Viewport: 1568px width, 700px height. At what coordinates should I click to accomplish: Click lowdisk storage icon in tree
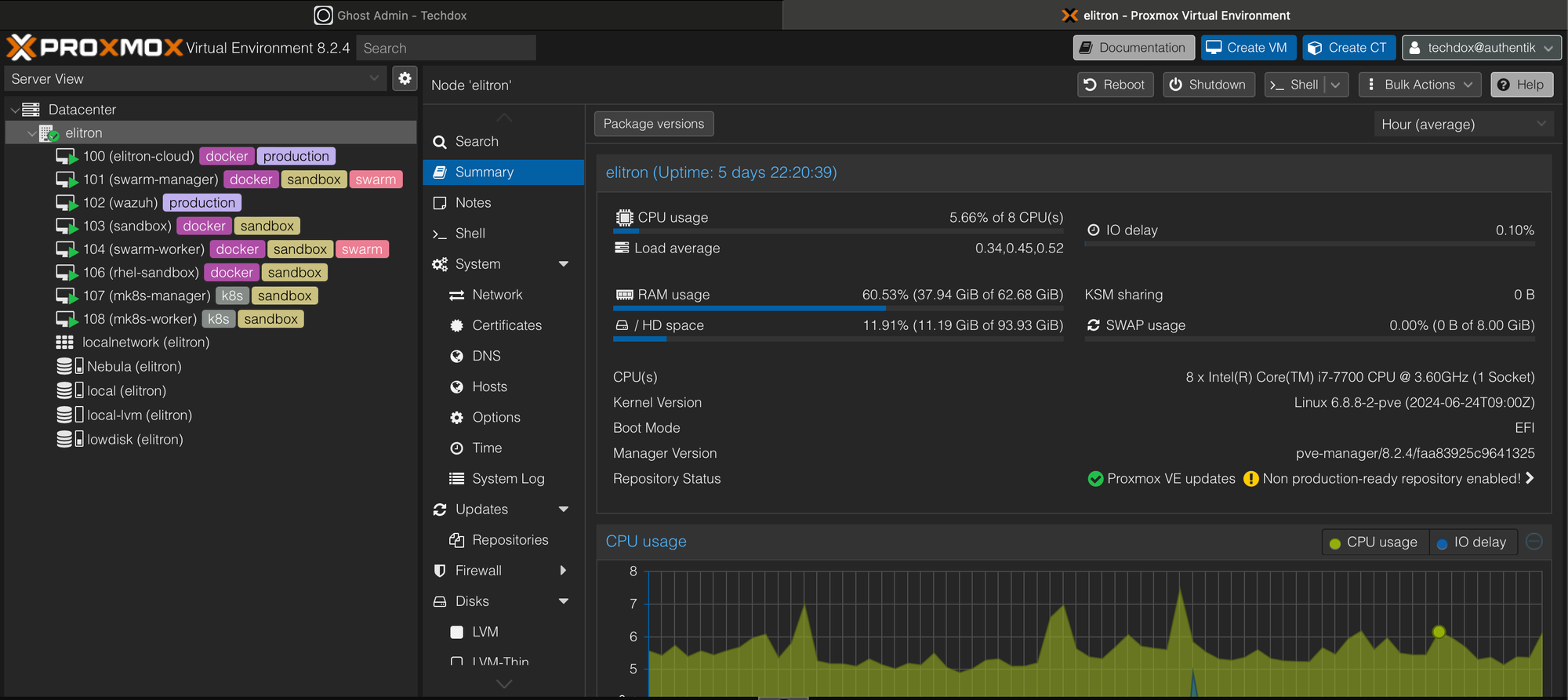pos(70,439)
